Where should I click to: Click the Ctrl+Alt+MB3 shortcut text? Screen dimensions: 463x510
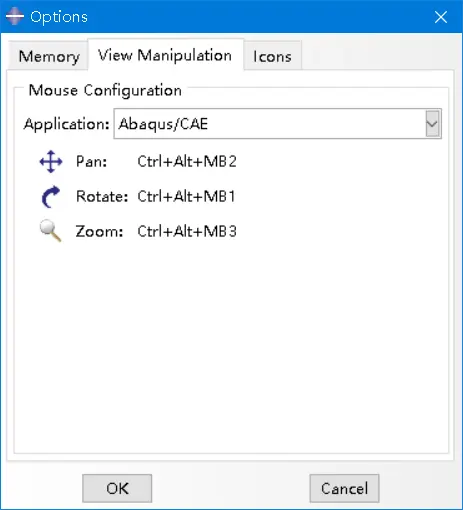point(187,231)
